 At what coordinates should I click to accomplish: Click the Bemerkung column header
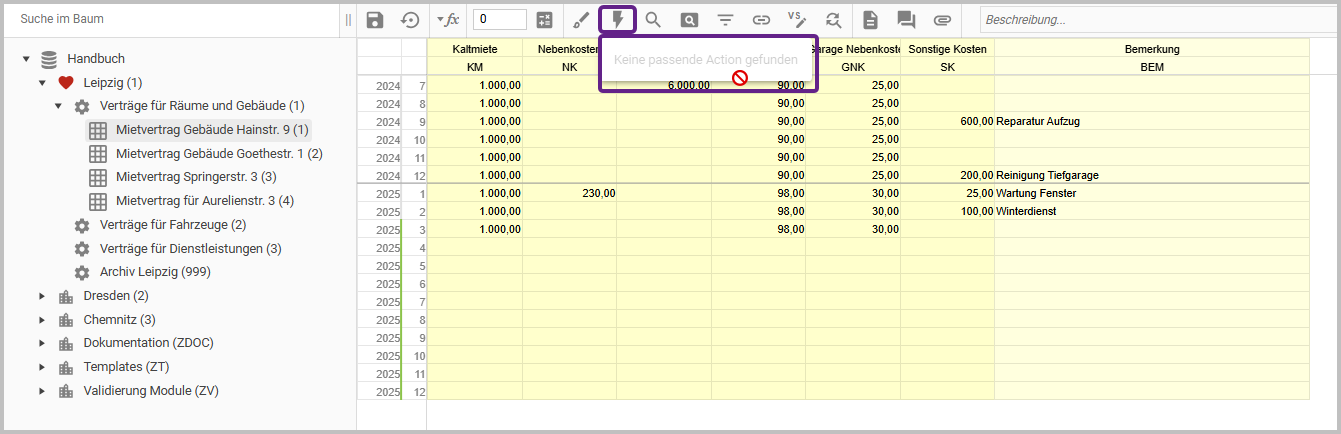coord(1151,49)
